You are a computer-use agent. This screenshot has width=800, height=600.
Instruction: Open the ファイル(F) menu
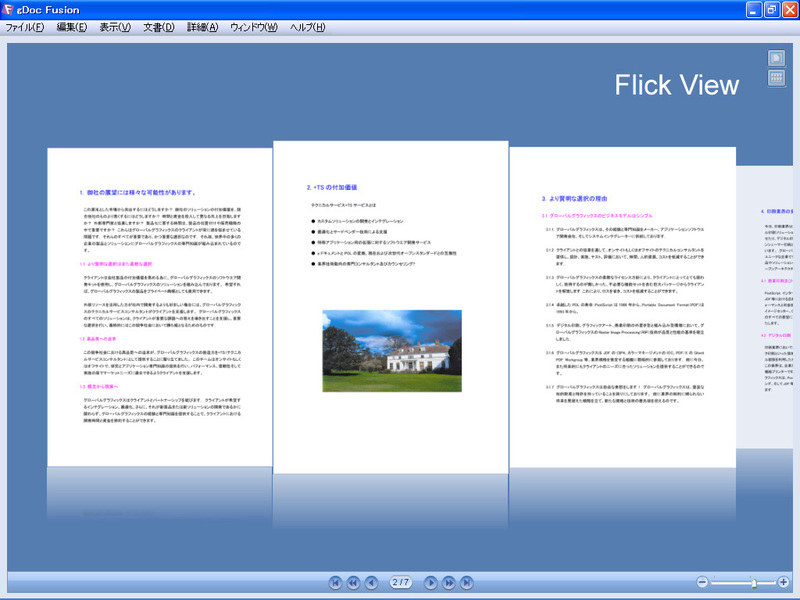point(24,28)
